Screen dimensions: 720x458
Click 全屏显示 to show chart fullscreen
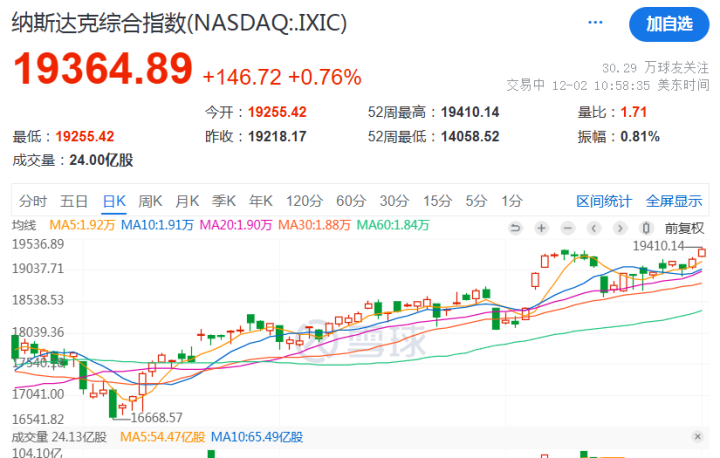pyautogui.click(x=674, y=201)
